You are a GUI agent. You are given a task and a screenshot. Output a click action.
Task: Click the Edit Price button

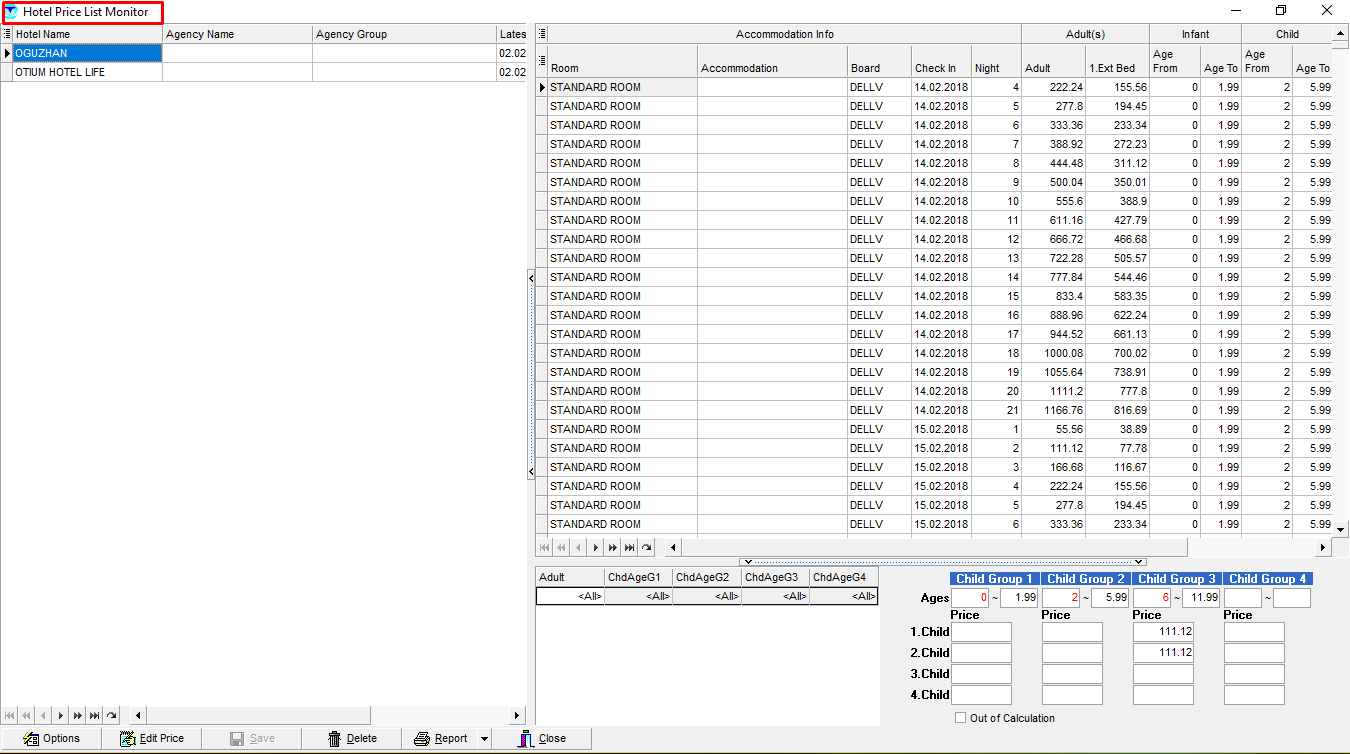pos(151,738)
